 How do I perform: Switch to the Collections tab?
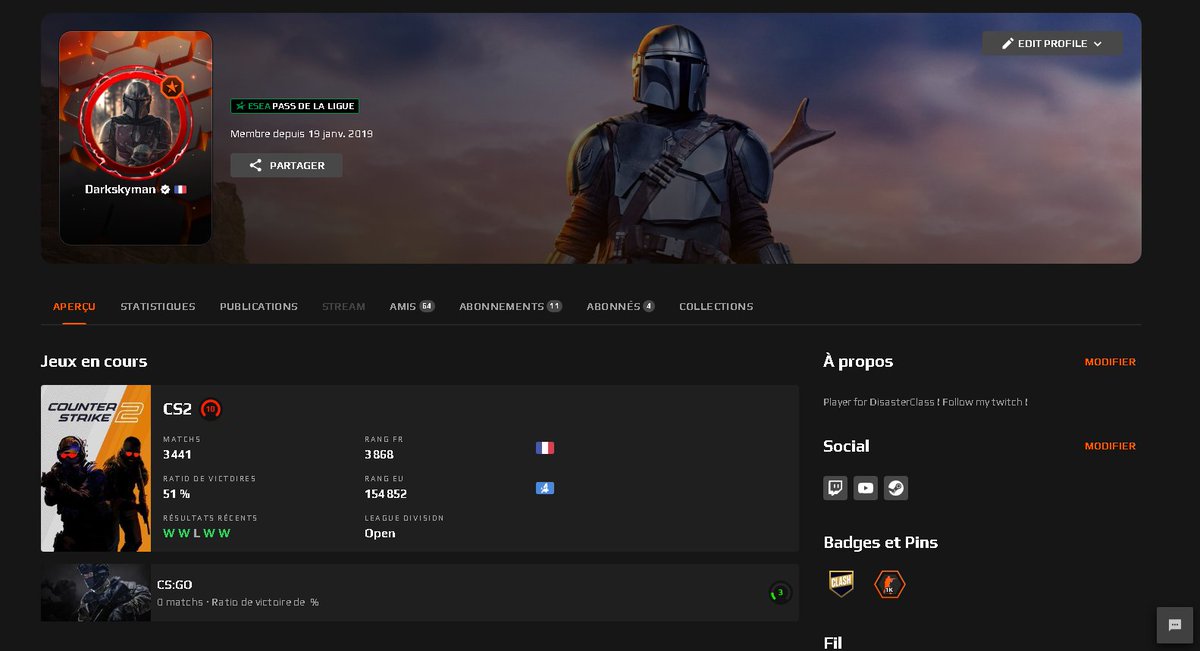[x=716, y=306]
